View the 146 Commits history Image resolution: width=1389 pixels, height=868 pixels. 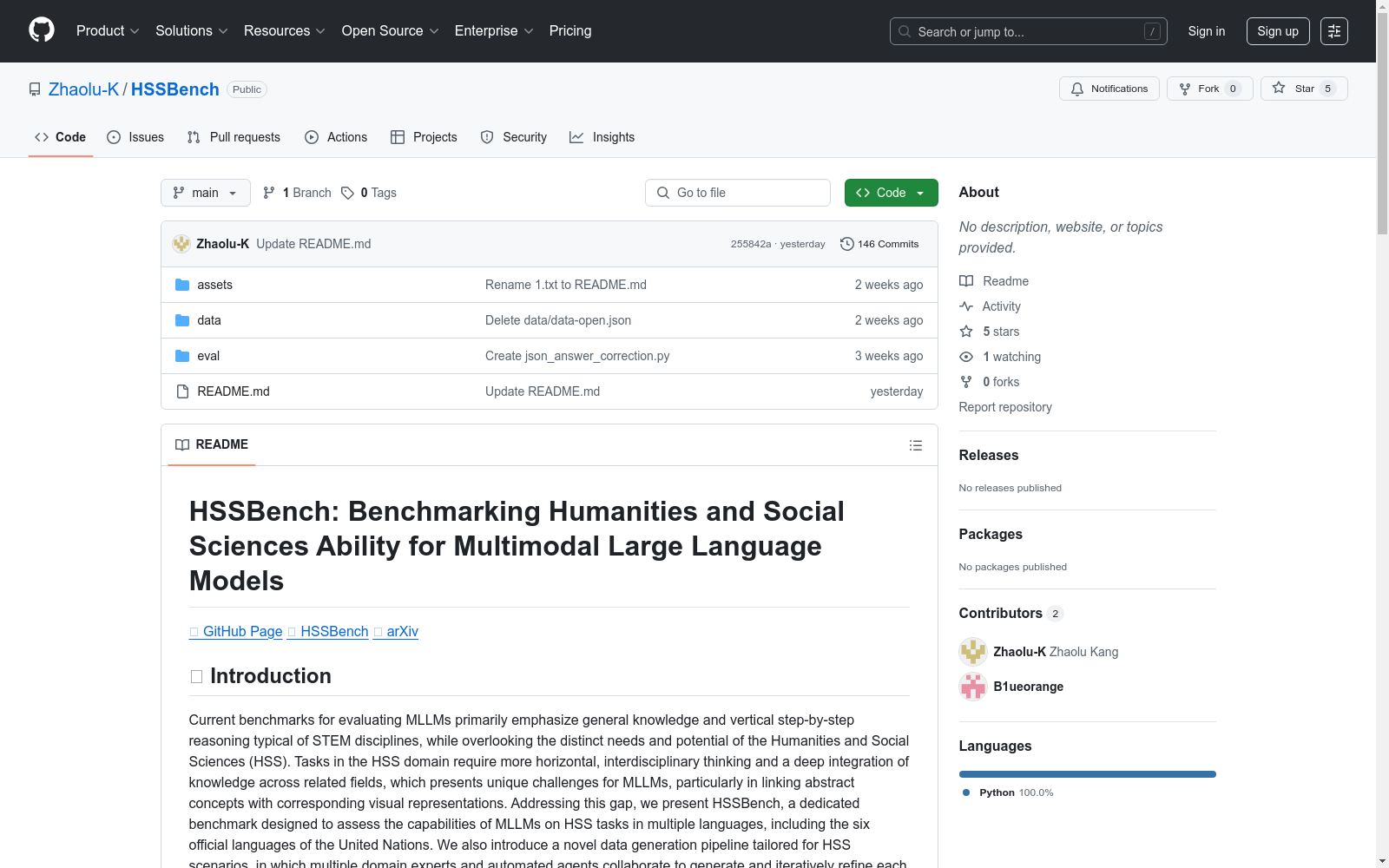(879, 244)
